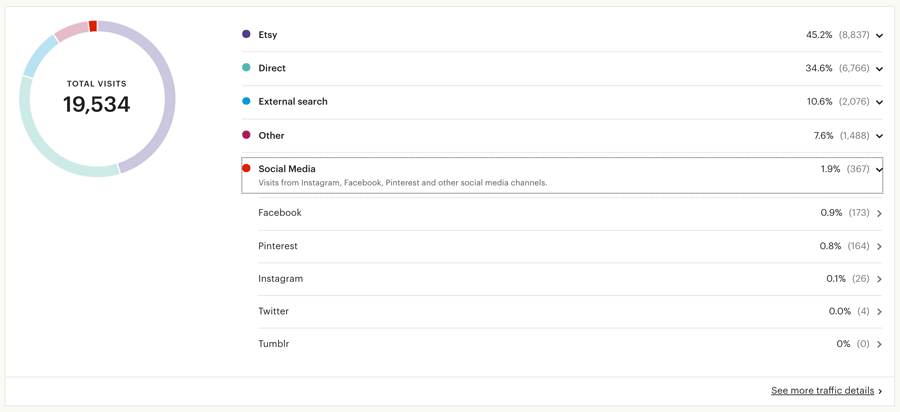The width and height of the screenshot is (900, 412).
Task: Open Instagram details arrow
Action: click(x=879, y=279)
